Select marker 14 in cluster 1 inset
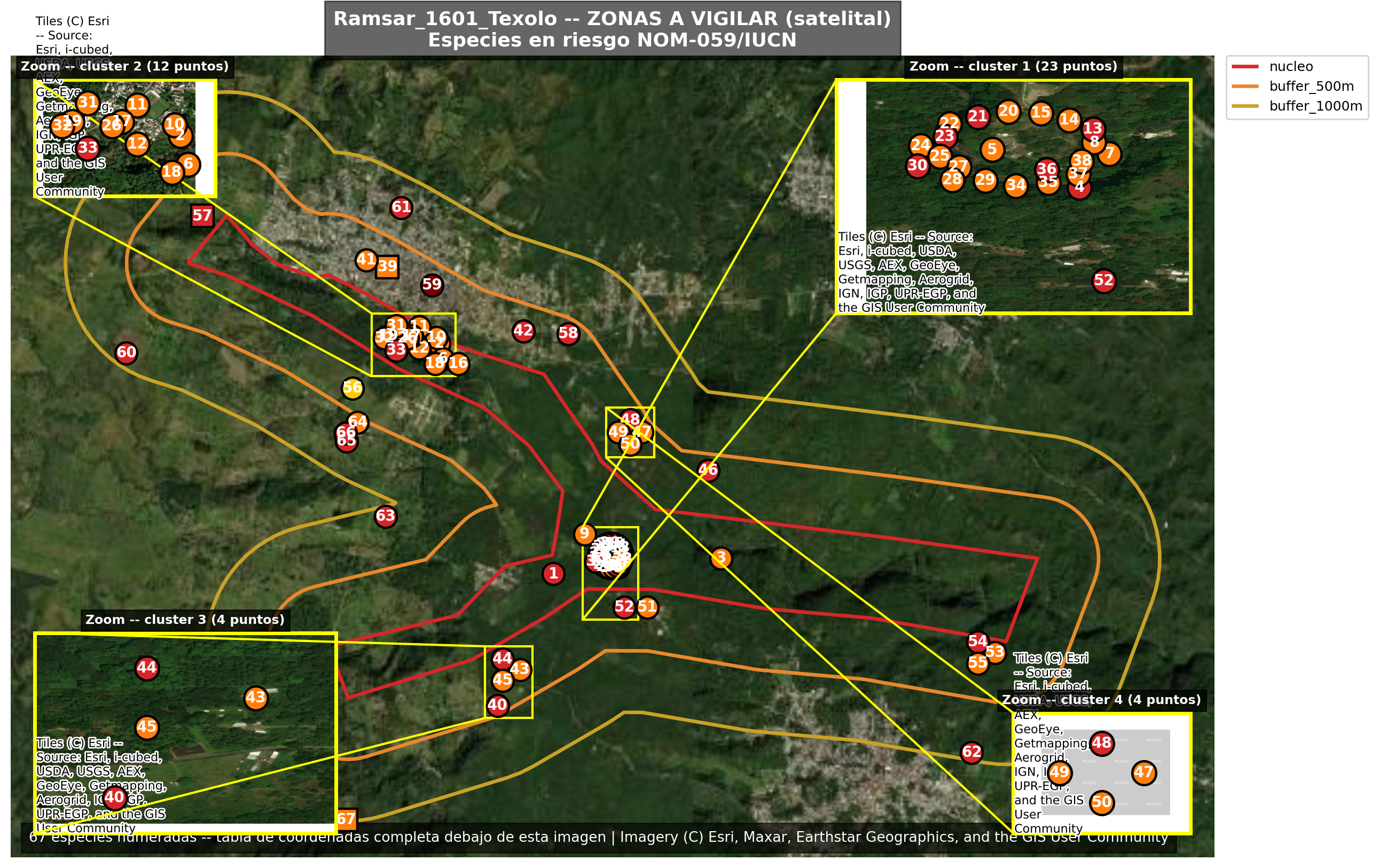Viewport: 1379px width, 868px height. 1069,120
